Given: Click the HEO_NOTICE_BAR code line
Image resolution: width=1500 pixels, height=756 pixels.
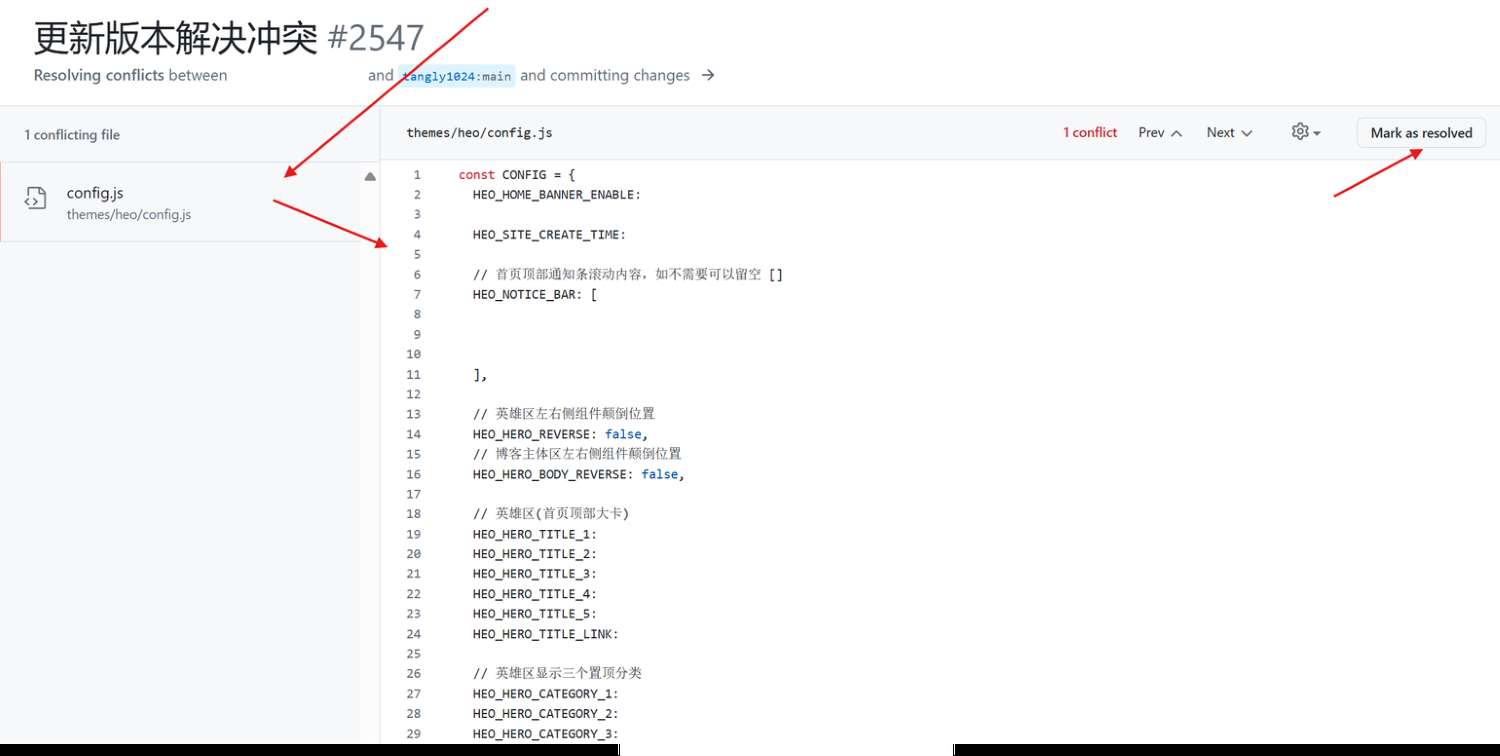Looking at the screenshot, I should pos(534,295).
